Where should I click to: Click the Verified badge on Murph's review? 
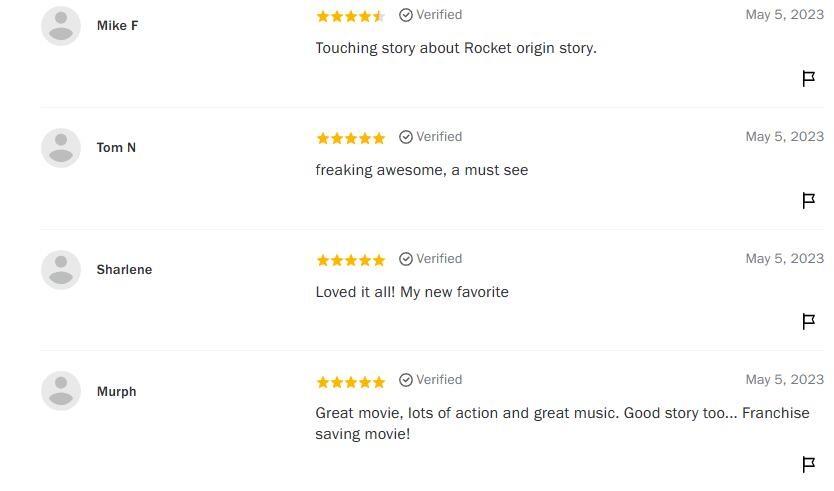431,380
